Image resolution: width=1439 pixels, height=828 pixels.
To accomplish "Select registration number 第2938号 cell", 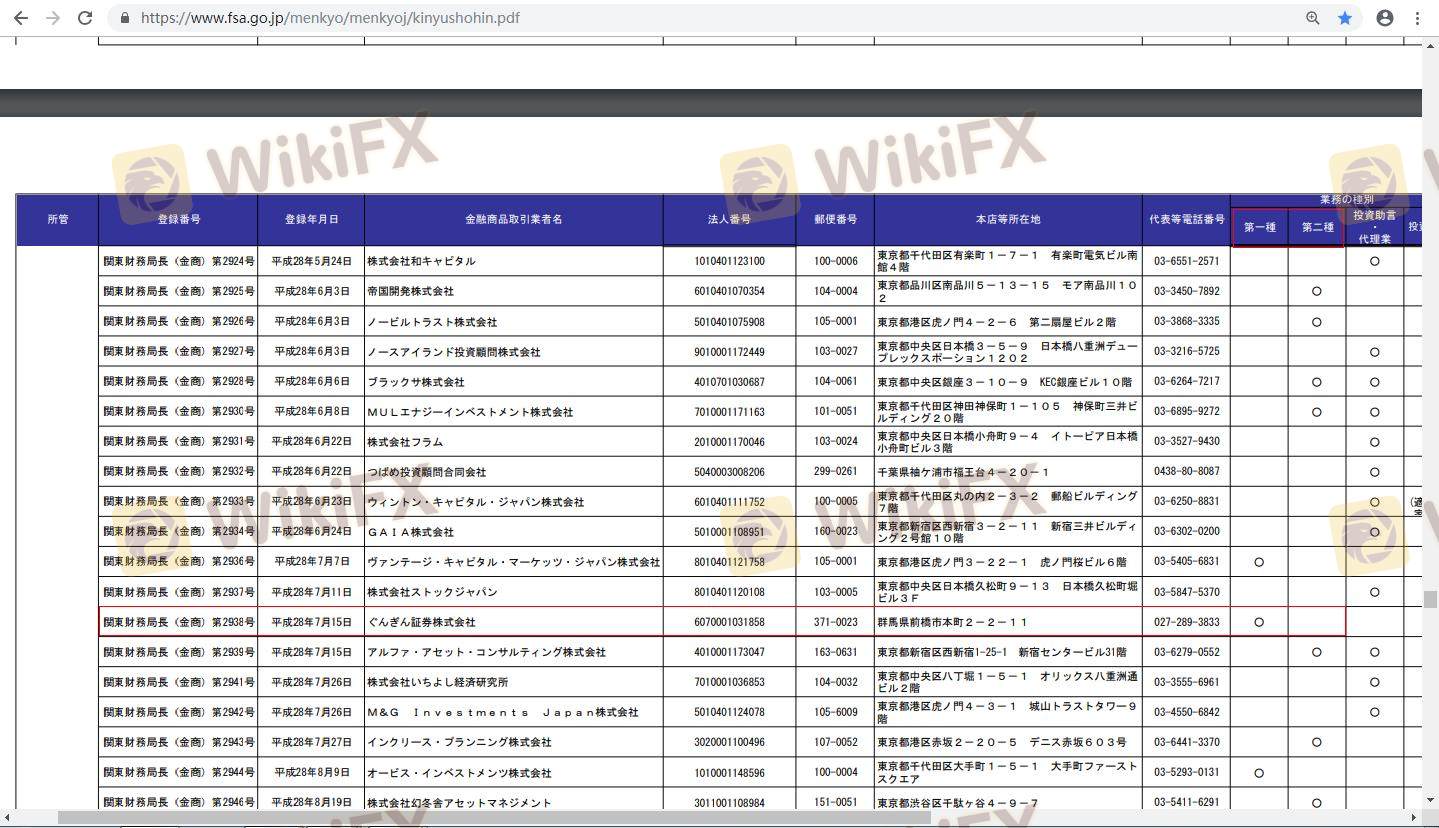I will pos(178,622).
